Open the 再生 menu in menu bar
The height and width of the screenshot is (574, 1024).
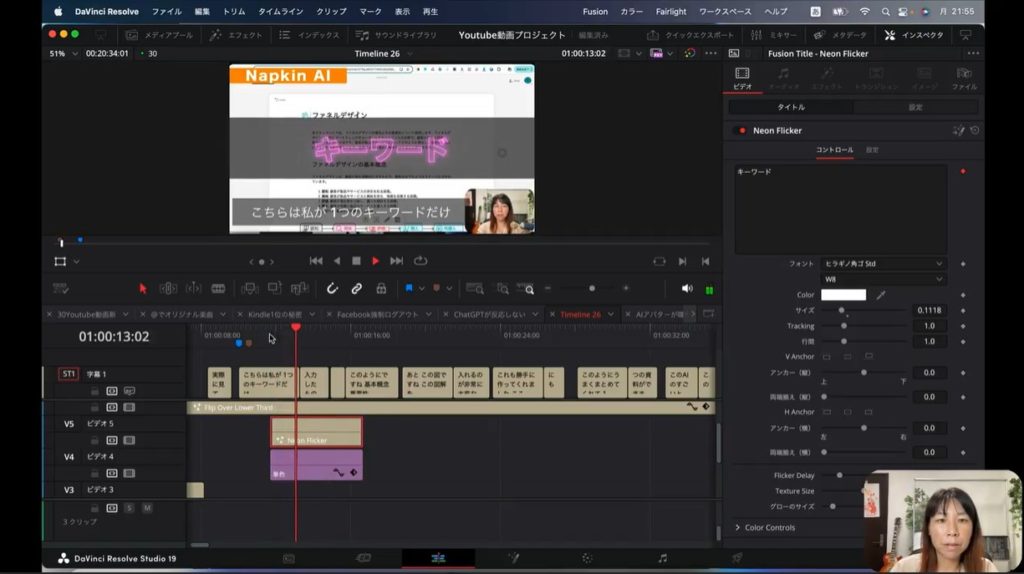tap(431, 11)
